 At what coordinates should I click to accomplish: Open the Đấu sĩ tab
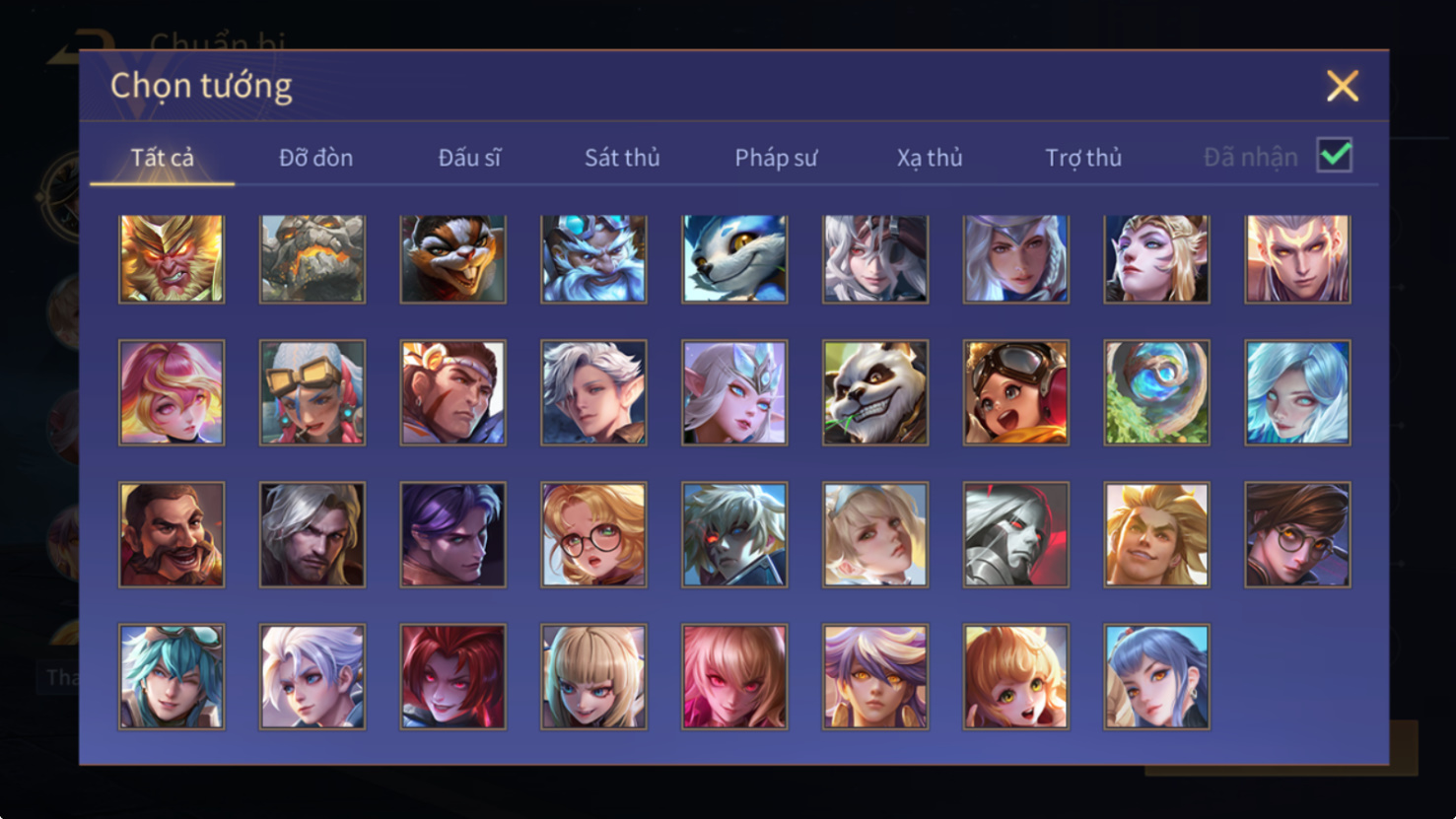(469, 158)
